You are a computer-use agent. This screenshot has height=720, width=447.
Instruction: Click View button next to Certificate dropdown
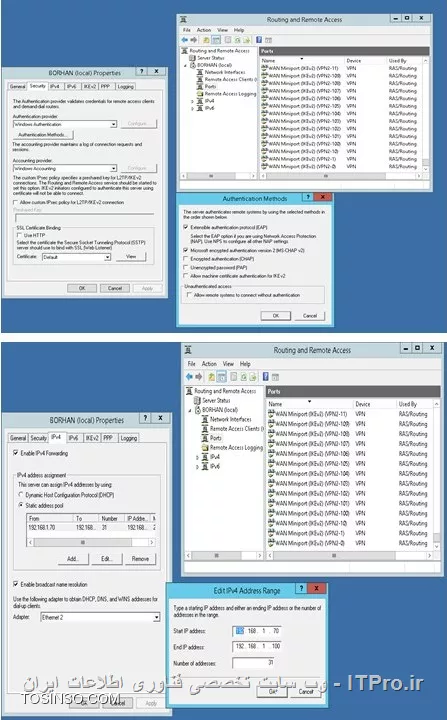131,257
